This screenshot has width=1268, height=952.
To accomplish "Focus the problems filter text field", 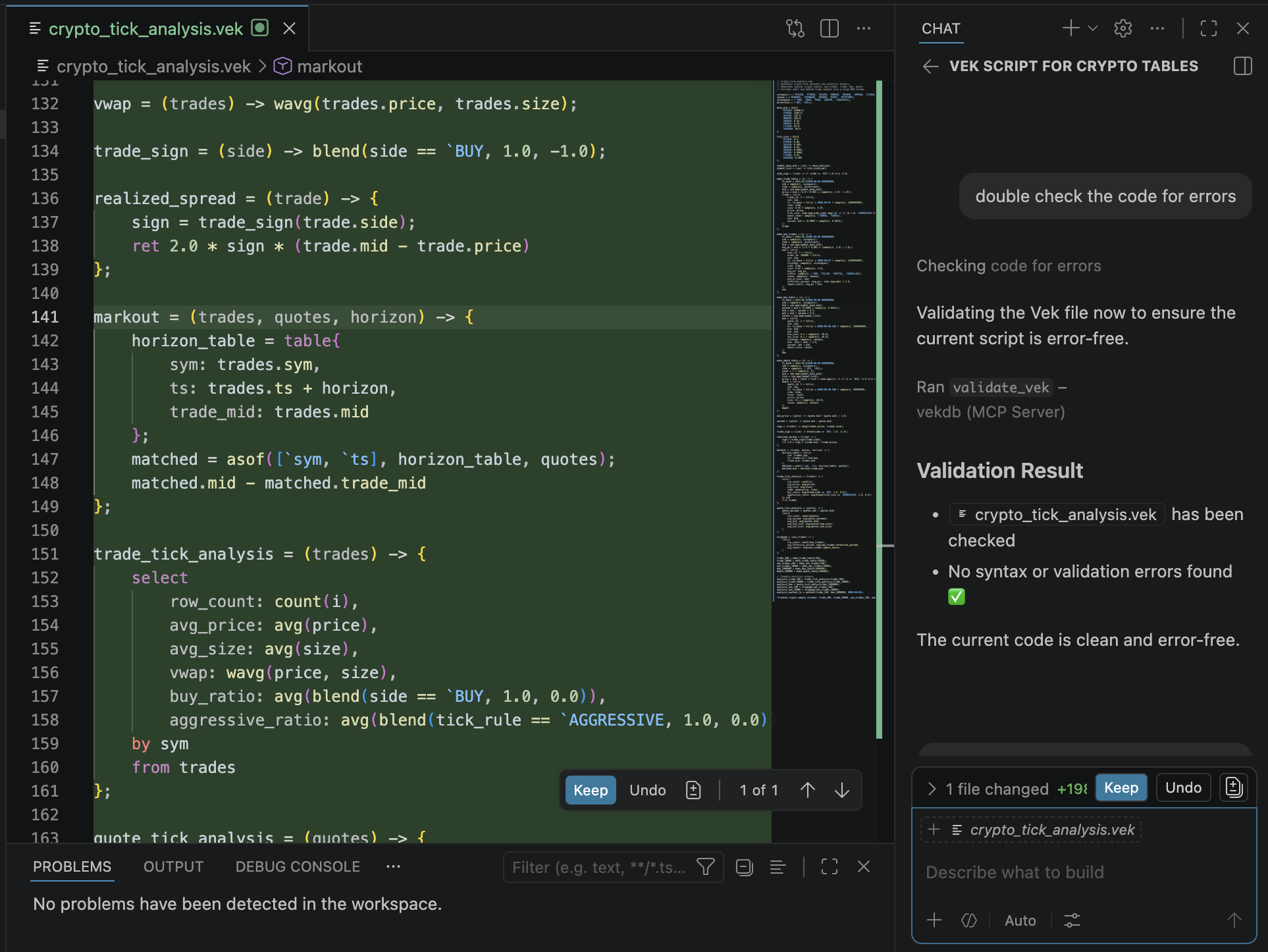I will point(599,867).
